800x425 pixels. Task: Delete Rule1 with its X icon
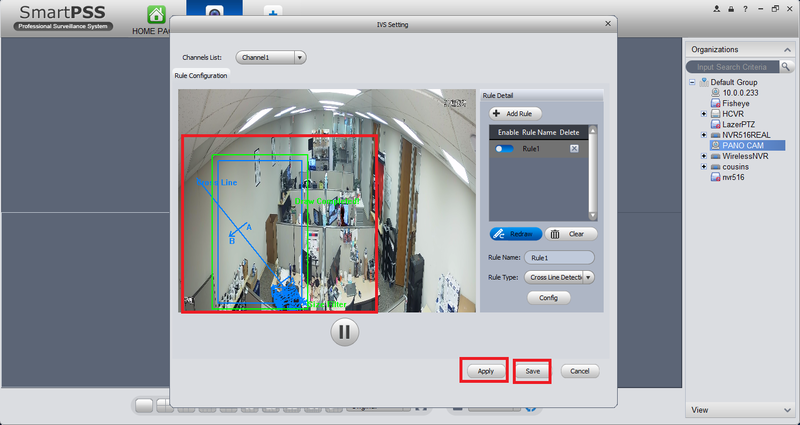pyautogui.click(x=574, y=148)
